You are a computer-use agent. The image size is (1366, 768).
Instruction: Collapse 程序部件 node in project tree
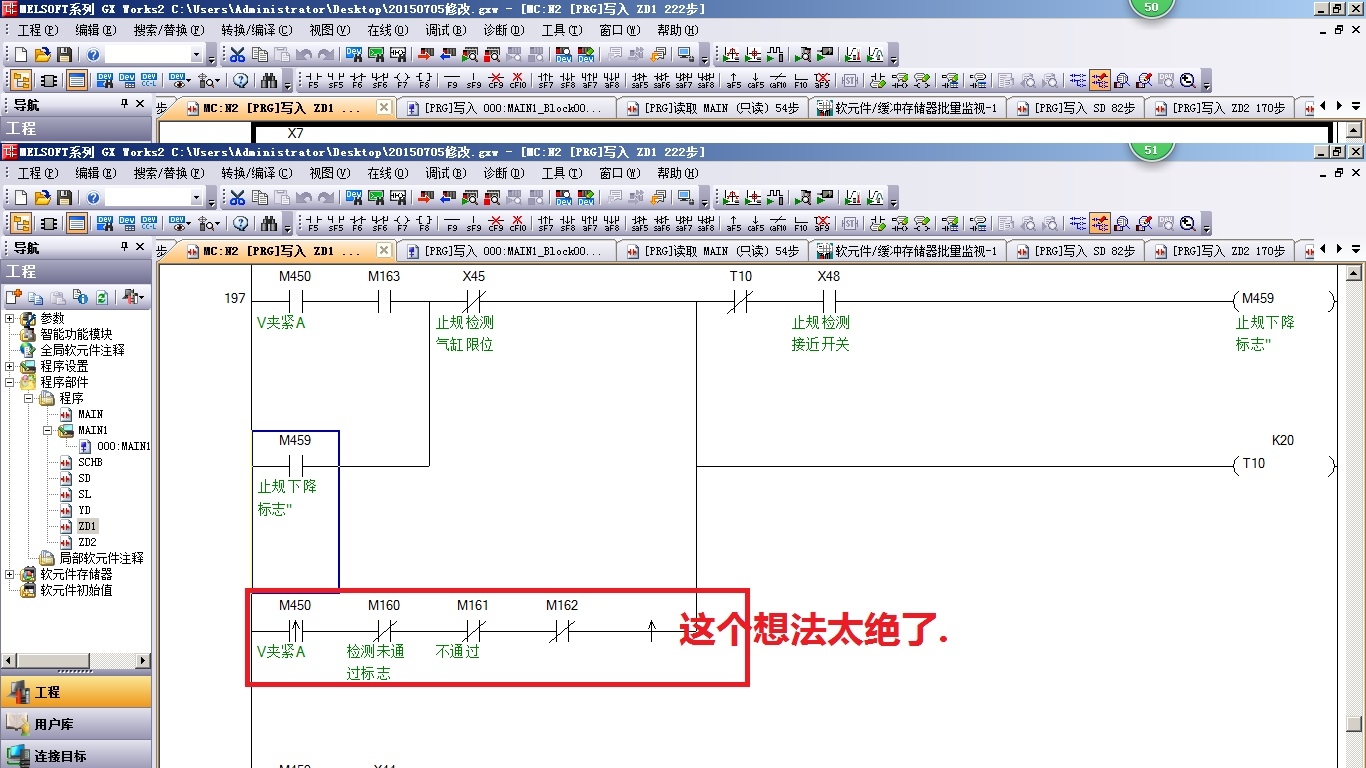pos(10,383)
